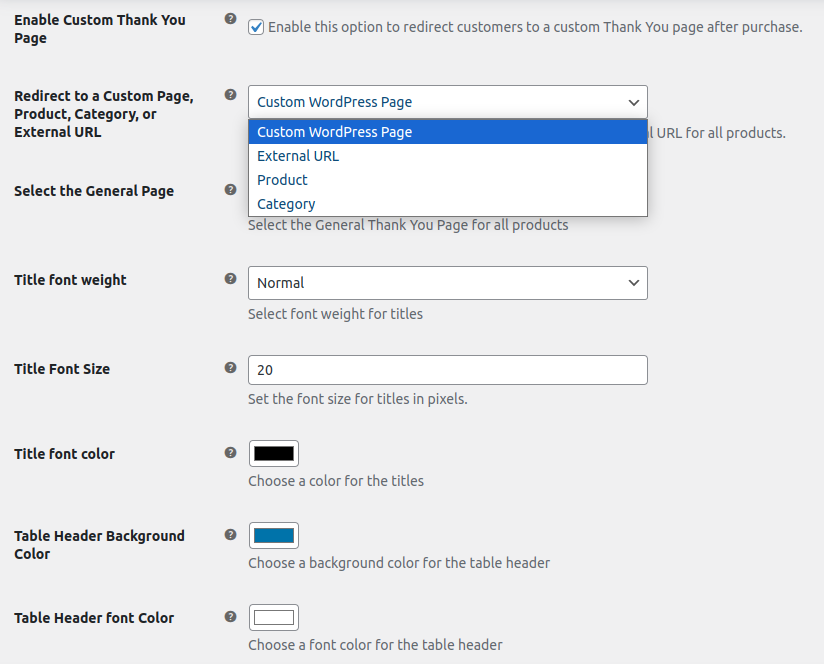824x664 pixels.
Task: Click help icon beside Title font color
Action: [231, 453]
